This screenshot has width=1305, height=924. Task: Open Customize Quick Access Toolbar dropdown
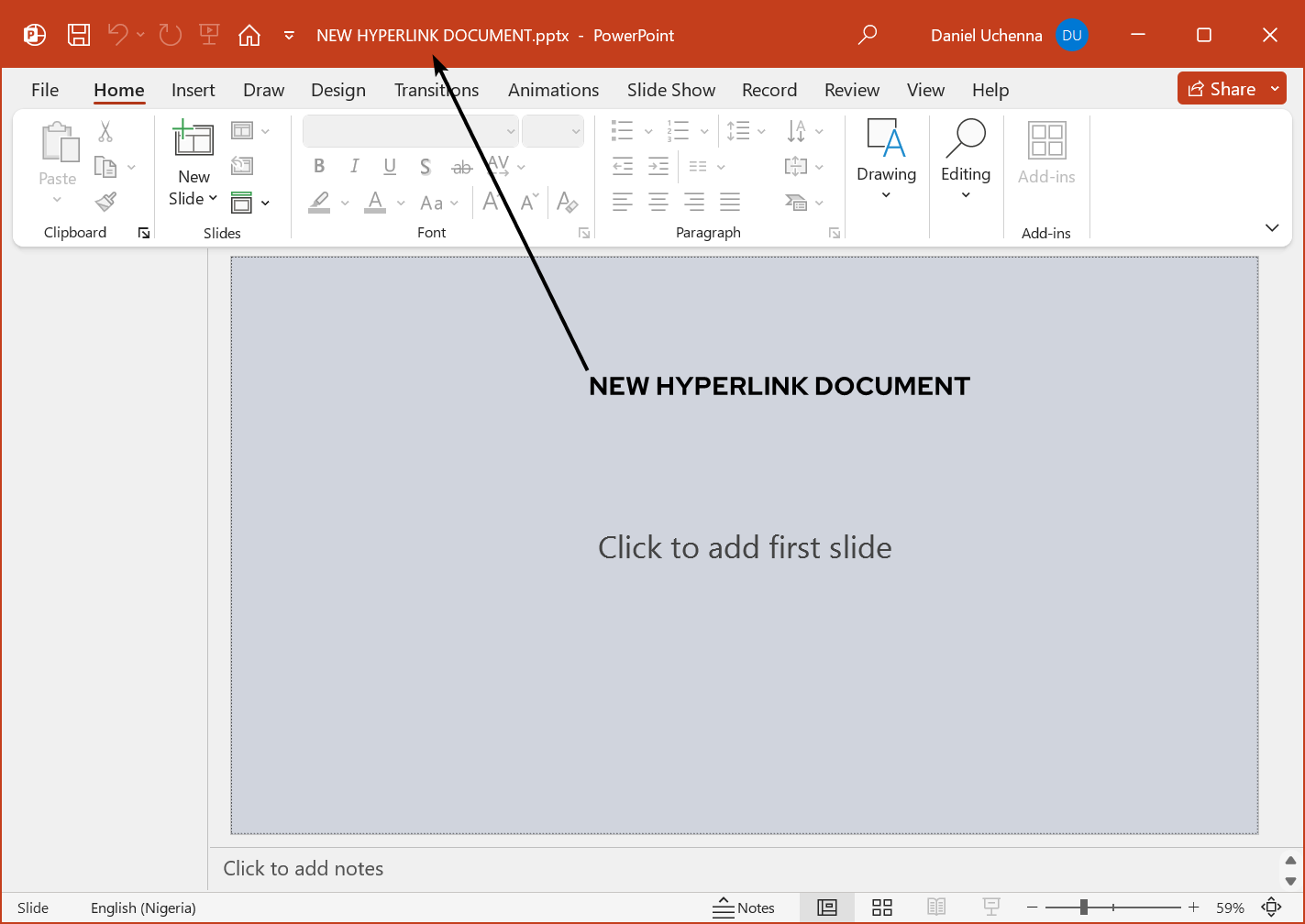289,36
